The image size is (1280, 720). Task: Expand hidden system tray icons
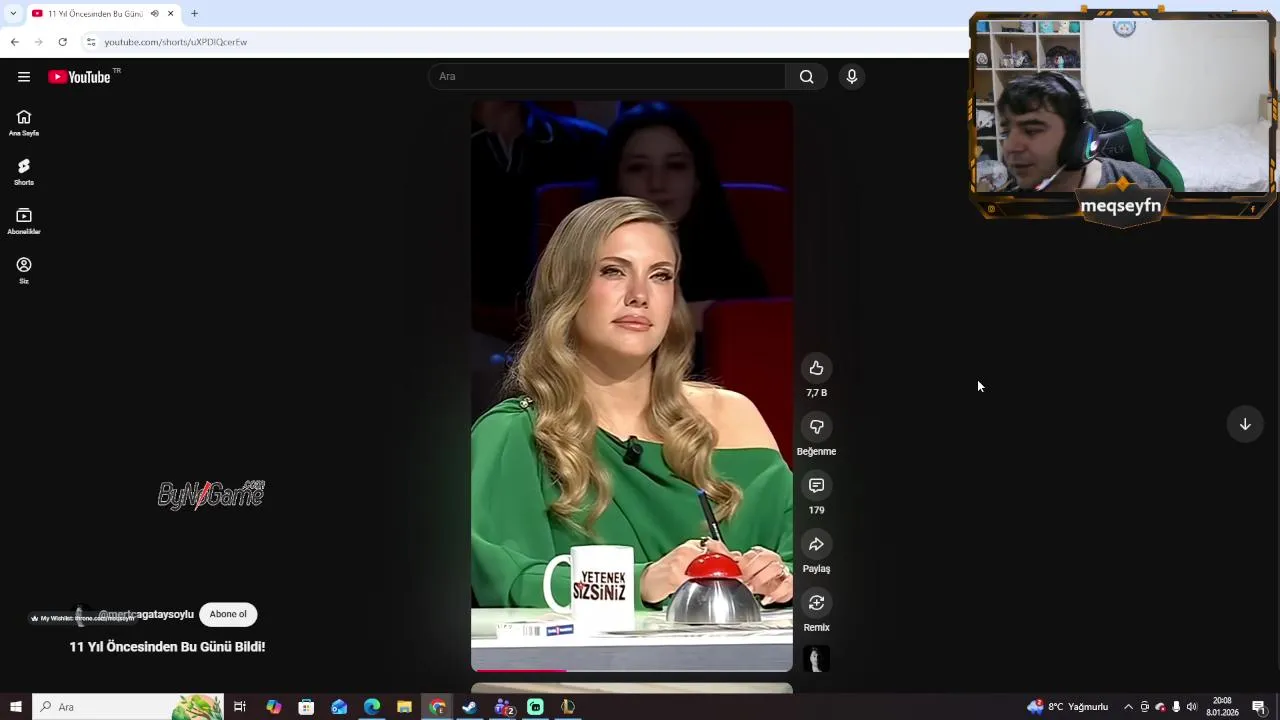(x=1128, y=707)
